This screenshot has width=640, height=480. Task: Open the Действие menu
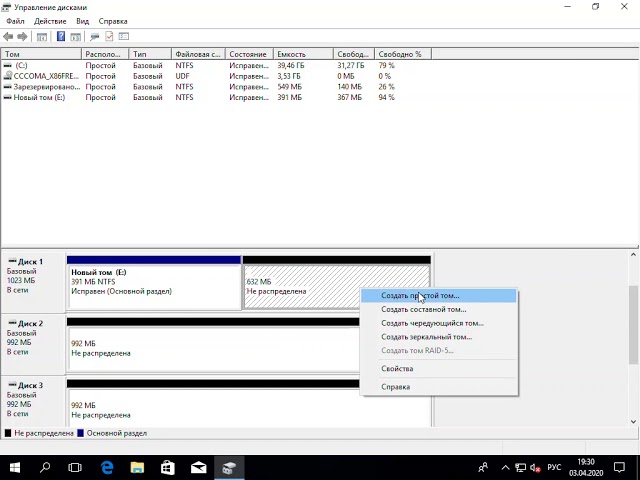50,21
